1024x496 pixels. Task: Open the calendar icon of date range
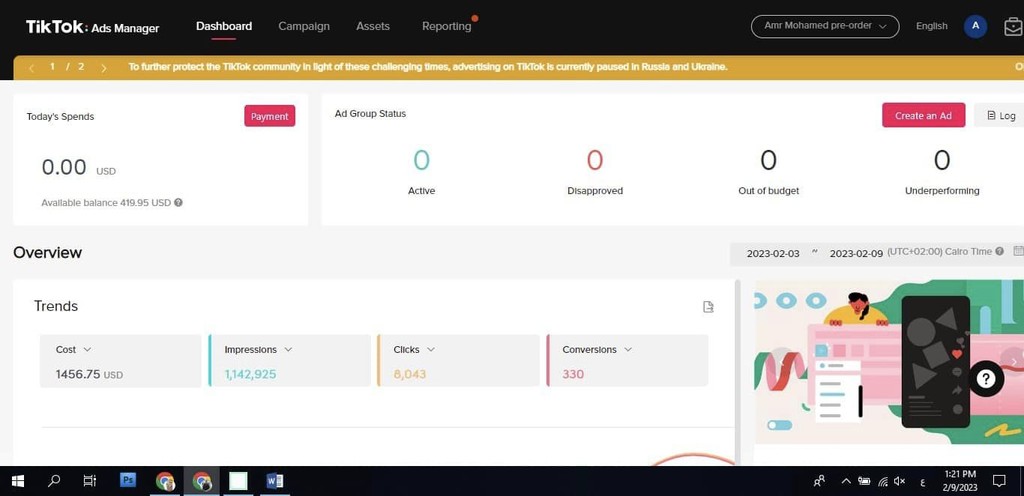(x=1018, y=251)
